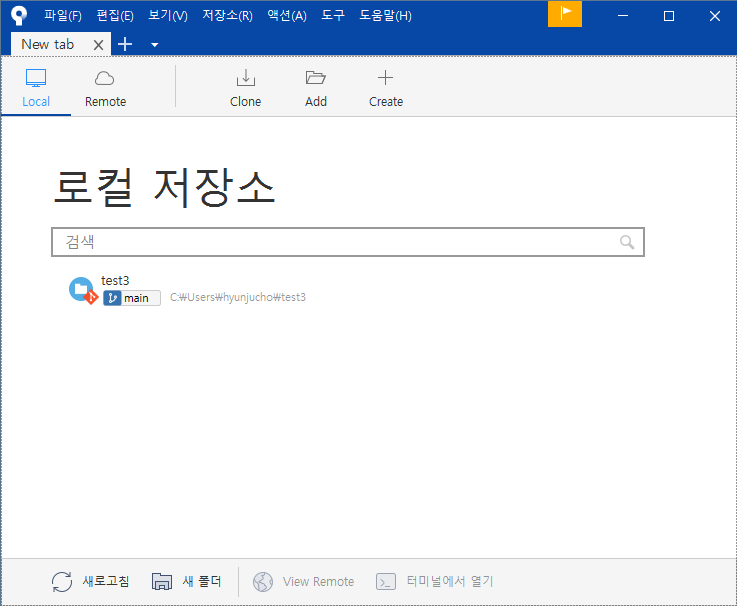Switch to Local repositories view
The height and width of the screenshot is (606, 737).
click(36, 88)
